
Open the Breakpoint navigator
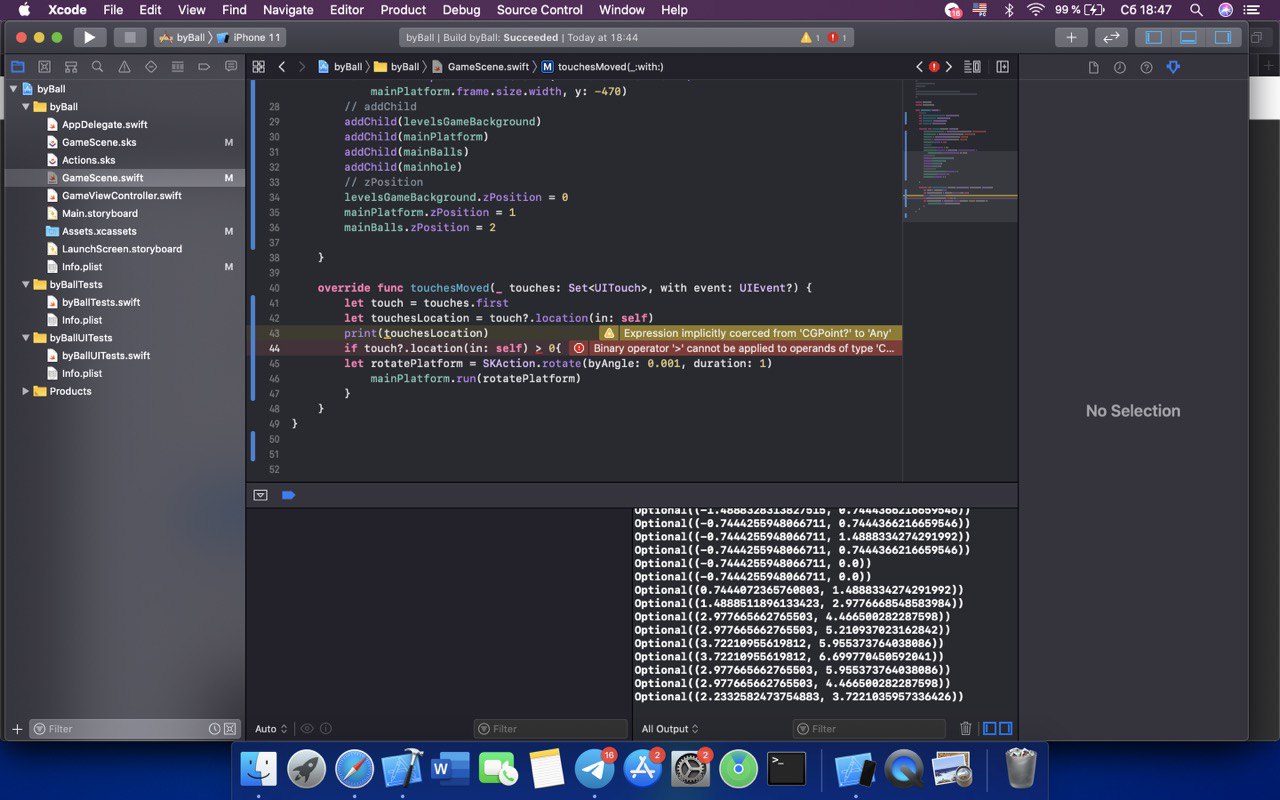[x=204, y=67]
